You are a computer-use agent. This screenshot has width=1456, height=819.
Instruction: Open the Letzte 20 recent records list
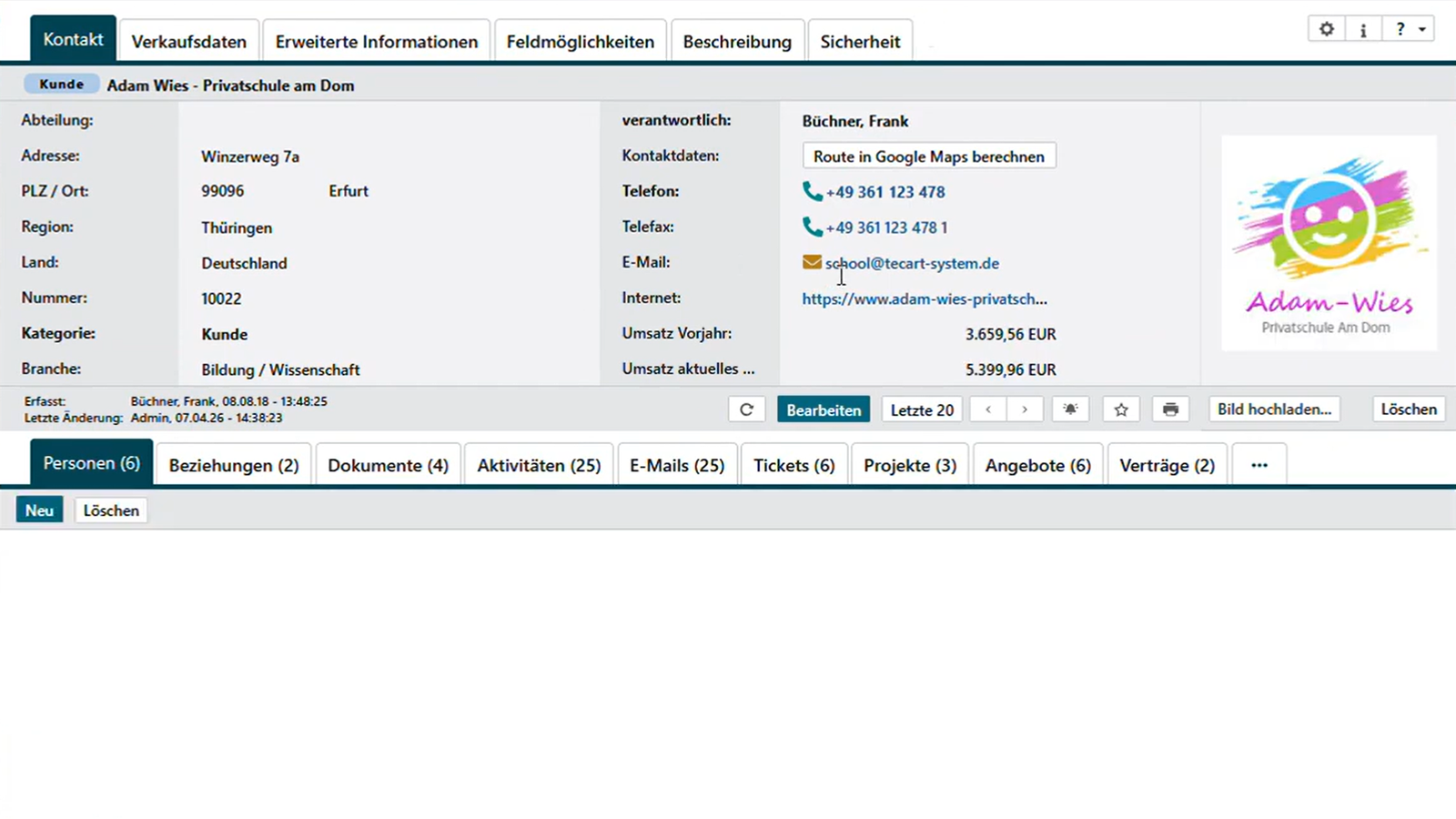tap(922, 409)
